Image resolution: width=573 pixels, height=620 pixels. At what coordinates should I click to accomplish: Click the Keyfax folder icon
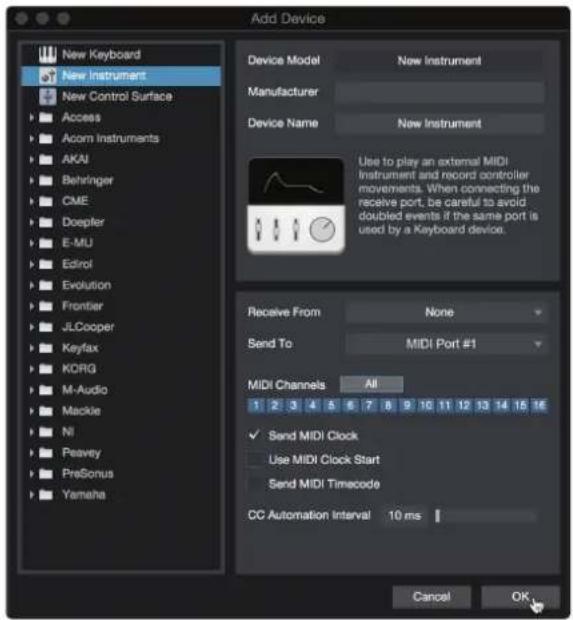pos(46,348)
